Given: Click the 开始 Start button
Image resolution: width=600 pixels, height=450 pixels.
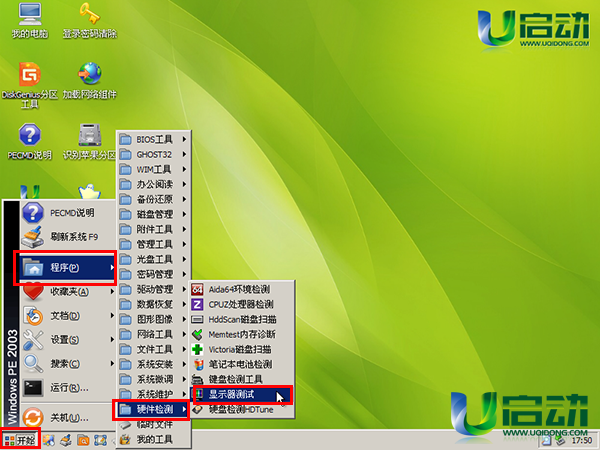Looking at the screenshot, I should click(20, 440).
